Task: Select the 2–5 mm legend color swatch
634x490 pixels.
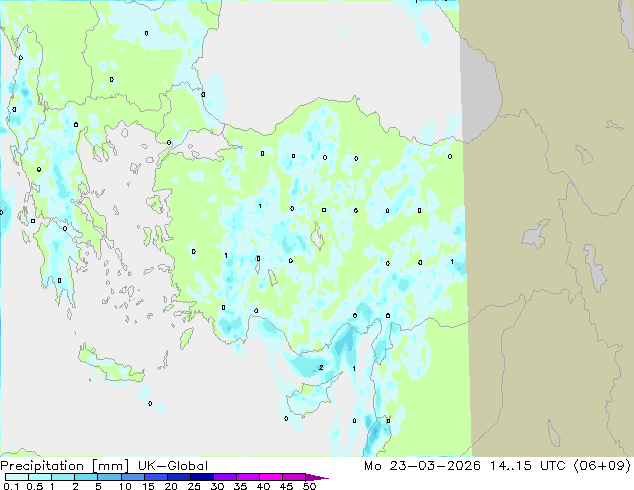Action: pos(86,477)
